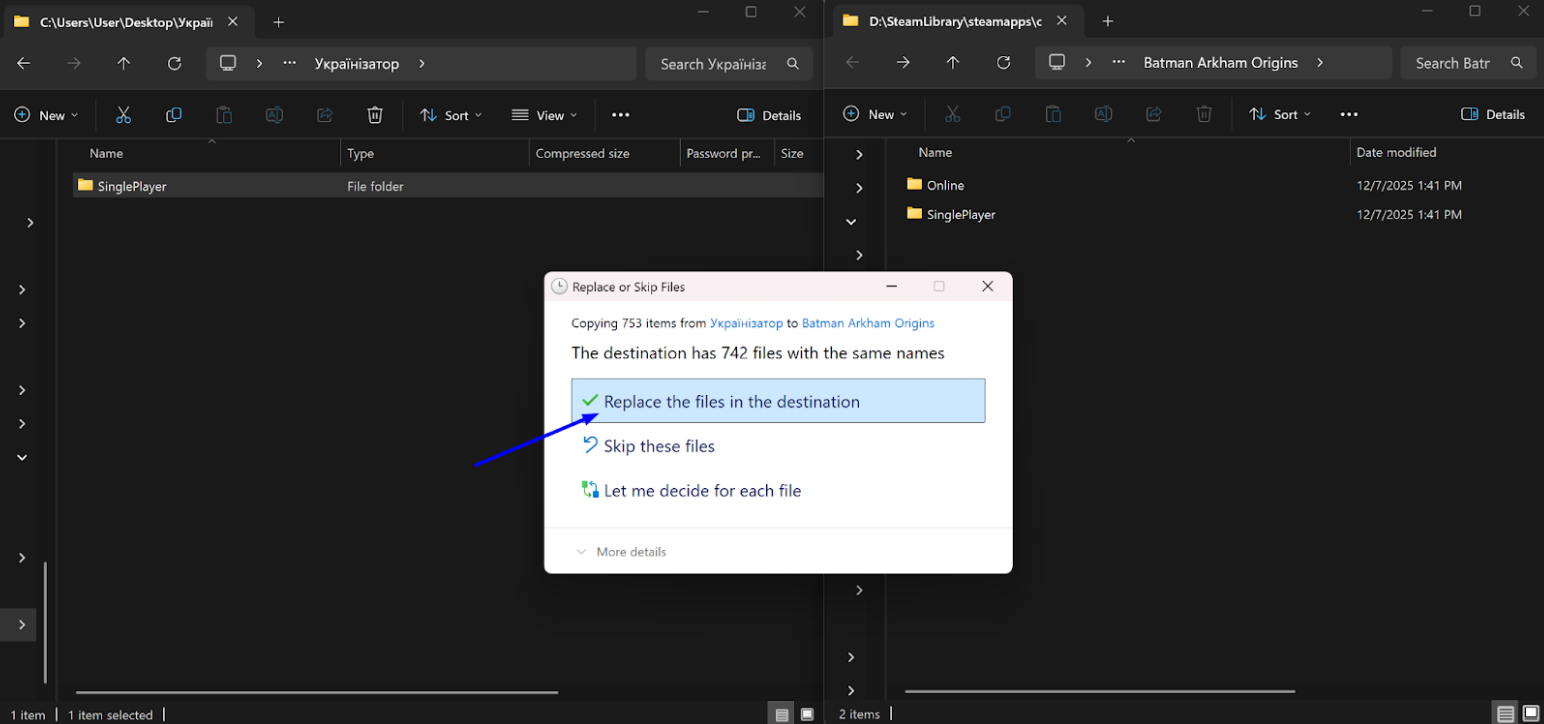Click the share icon in the Українізатор window

tap(324, 115)
